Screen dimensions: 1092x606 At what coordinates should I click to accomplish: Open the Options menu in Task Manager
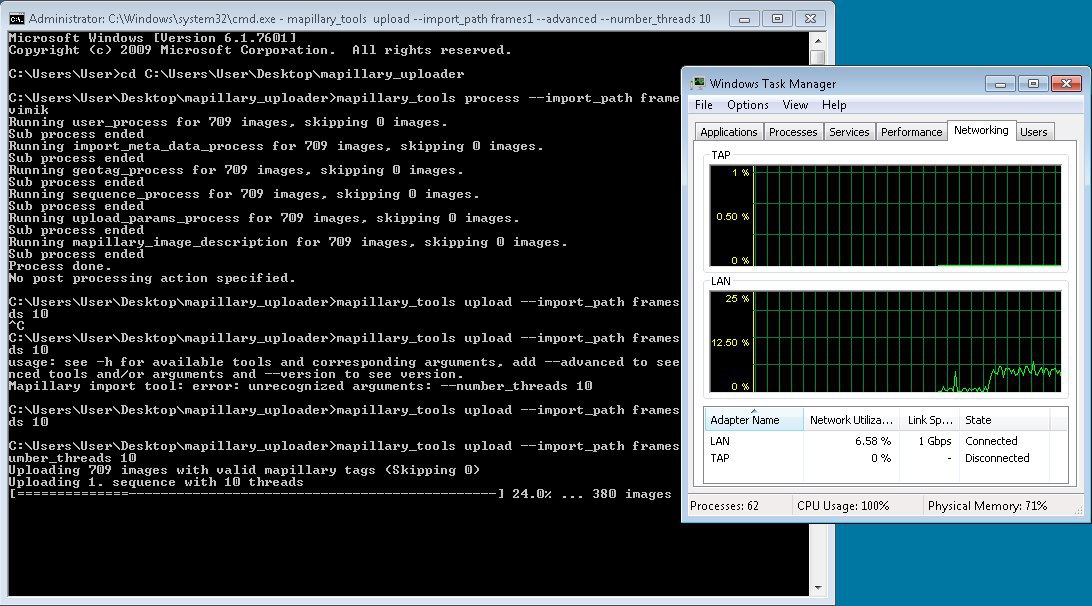coord(747,105)
